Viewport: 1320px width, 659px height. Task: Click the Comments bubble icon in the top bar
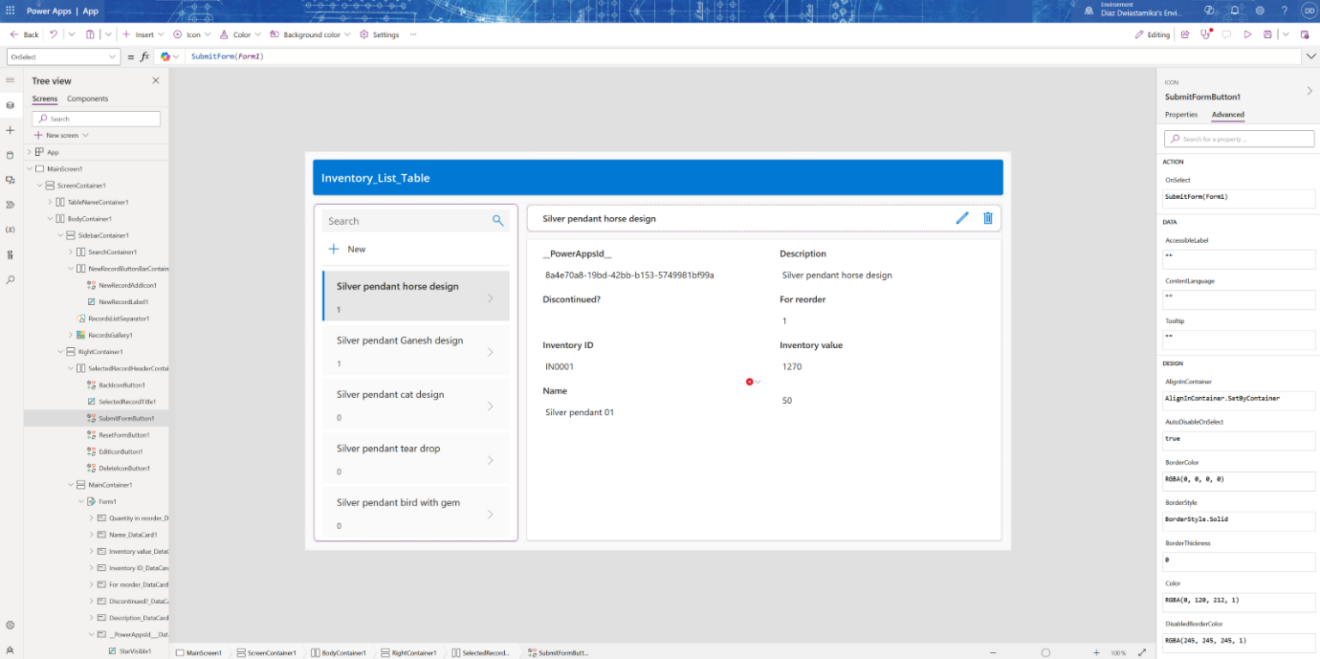tap(1227, 34)
